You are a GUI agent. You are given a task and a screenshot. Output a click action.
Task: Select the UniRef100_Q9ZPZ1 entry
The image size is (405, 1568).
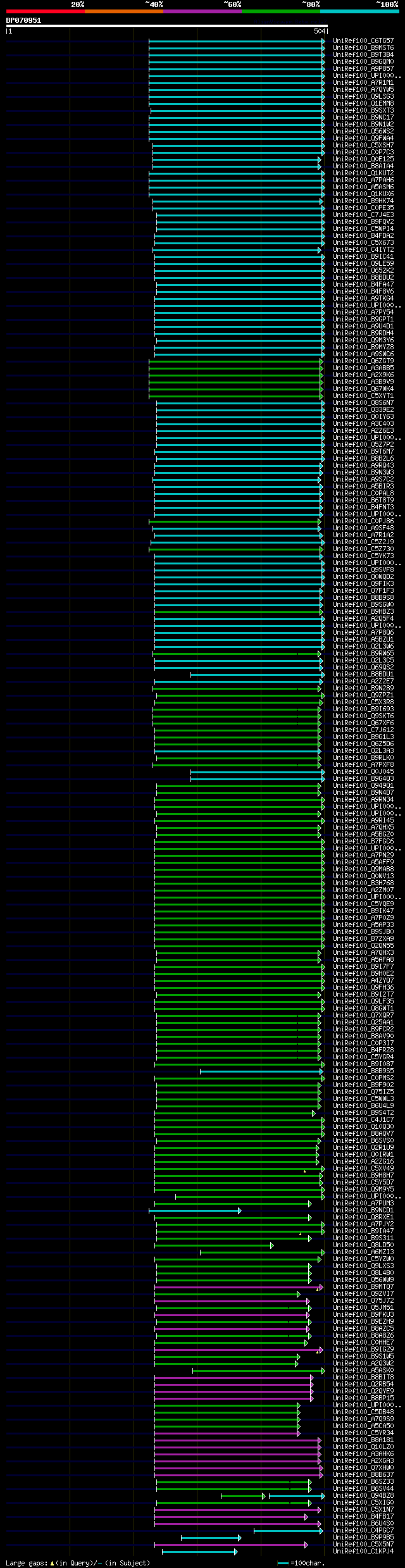[x=363, y=695]
